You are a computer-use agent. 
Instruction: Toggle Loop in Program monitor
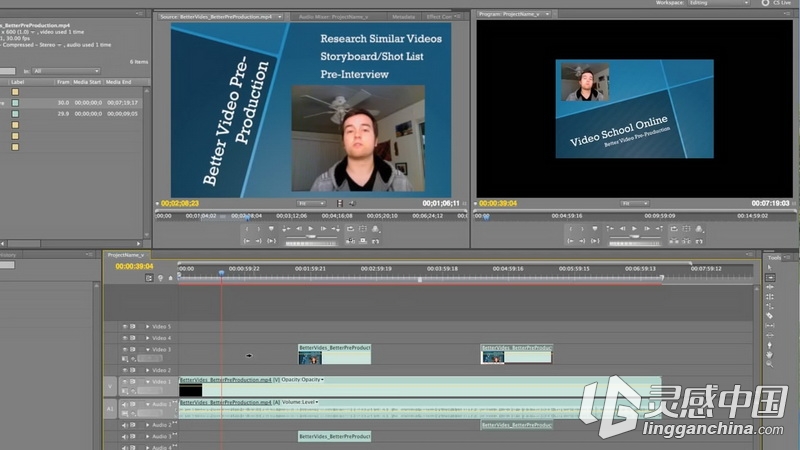coord(673,229)
